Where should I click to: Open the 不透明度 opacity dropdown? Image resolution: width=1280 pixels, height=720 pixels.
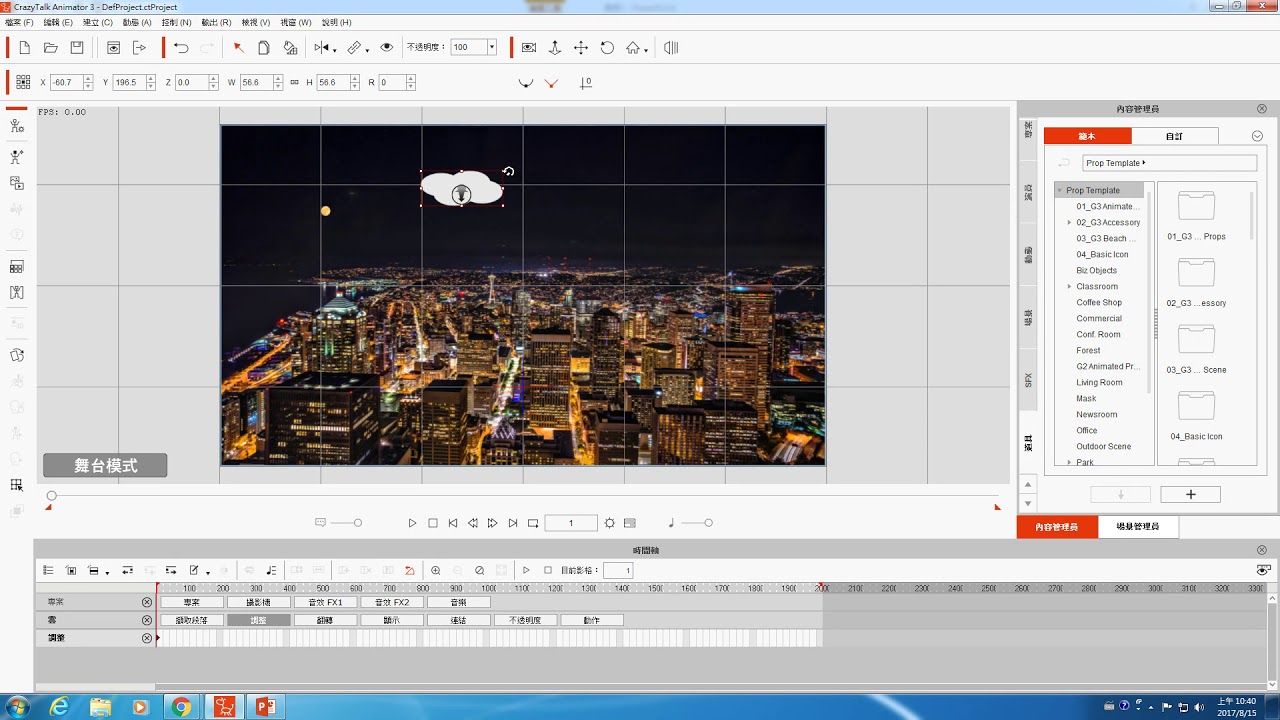click(x=491, y=48)
